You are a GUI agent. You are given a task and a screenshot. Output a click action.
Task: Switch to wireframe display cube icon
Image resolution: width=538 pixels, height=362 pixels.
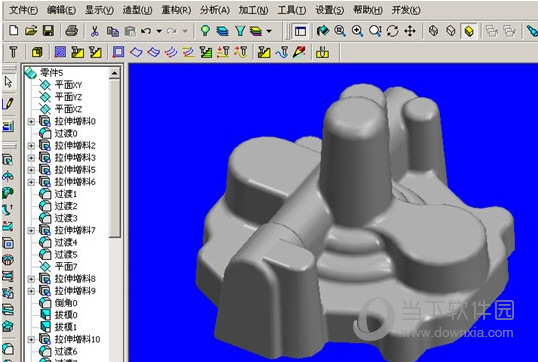433,31
